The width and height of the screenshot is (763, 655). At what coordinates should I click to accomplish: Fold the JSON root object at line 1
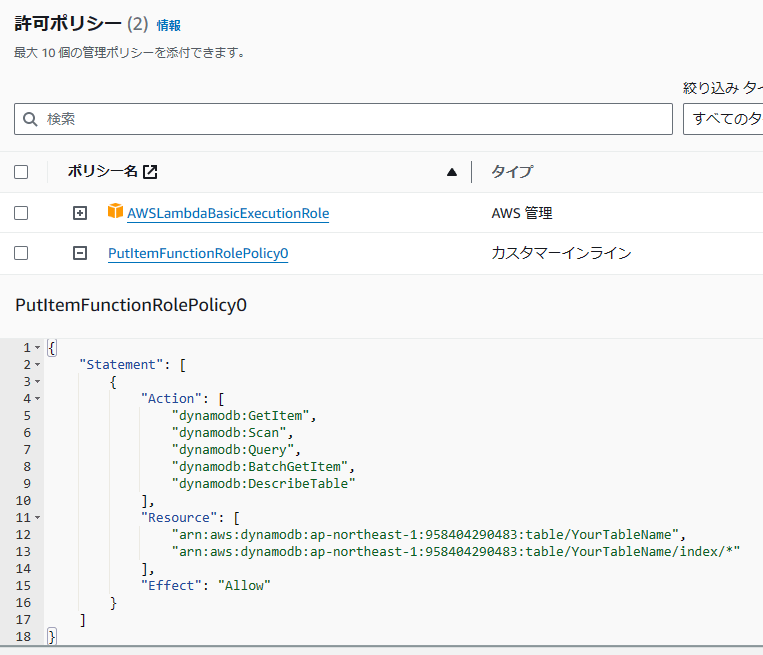click(x=38, y=348)
